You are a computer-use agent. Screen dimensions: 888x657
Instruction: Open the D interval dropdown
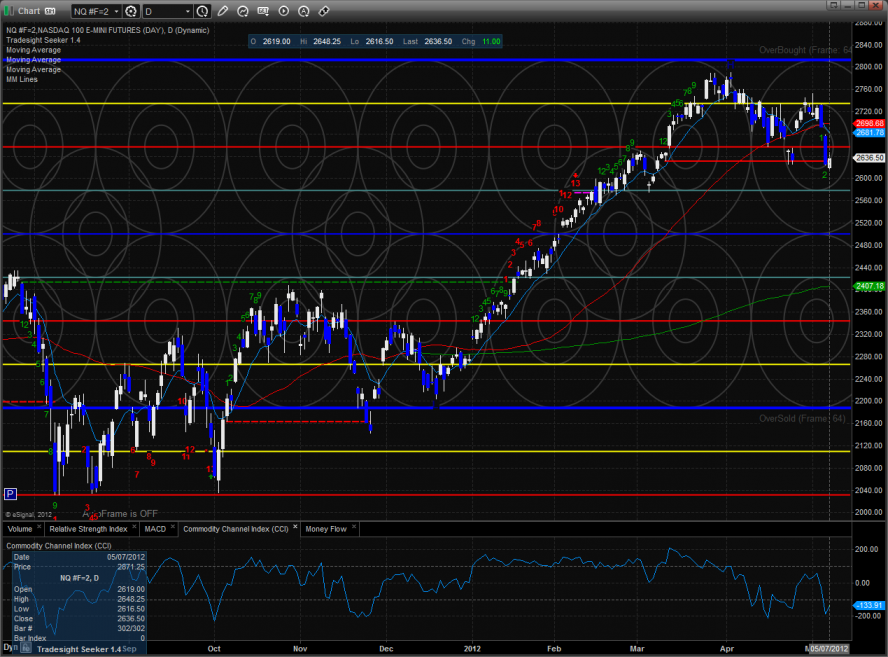[186, 11]
